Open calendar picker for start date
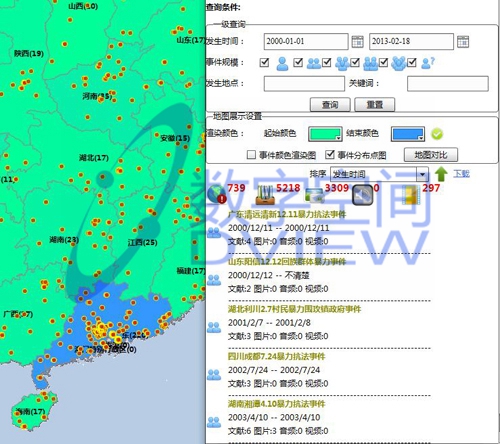This screenshot has width=500, height=444. (357, 42)
